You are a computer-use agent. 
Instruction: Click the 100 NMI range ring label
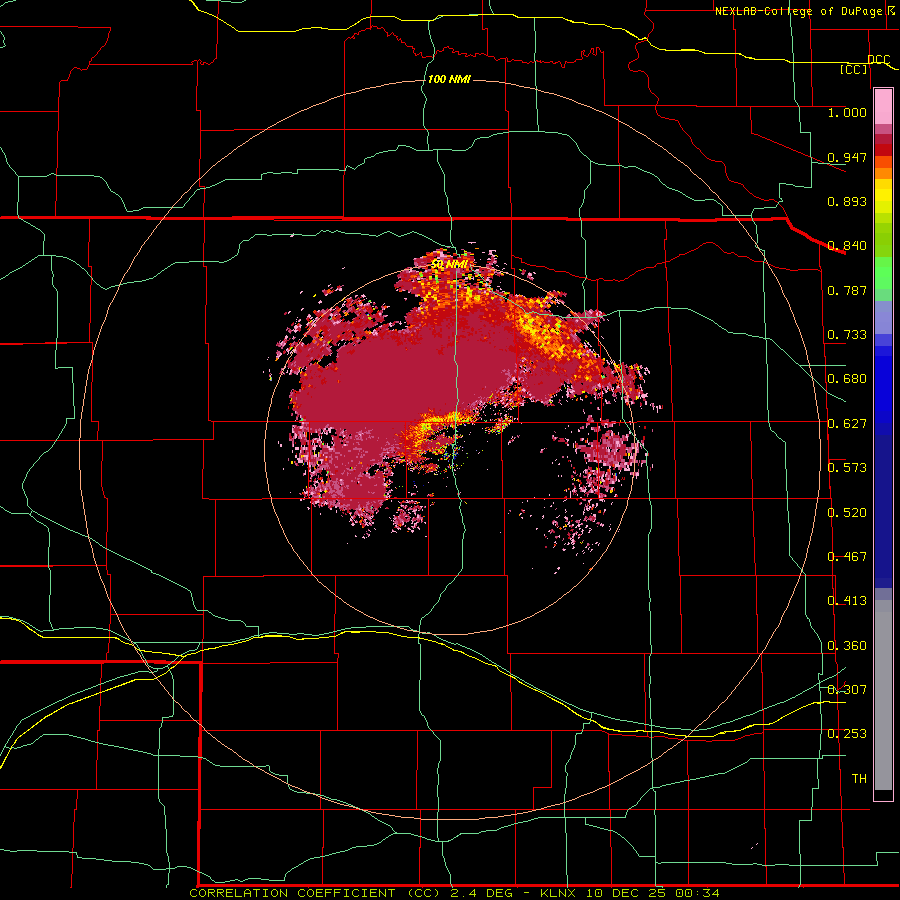tap(449, 79)
